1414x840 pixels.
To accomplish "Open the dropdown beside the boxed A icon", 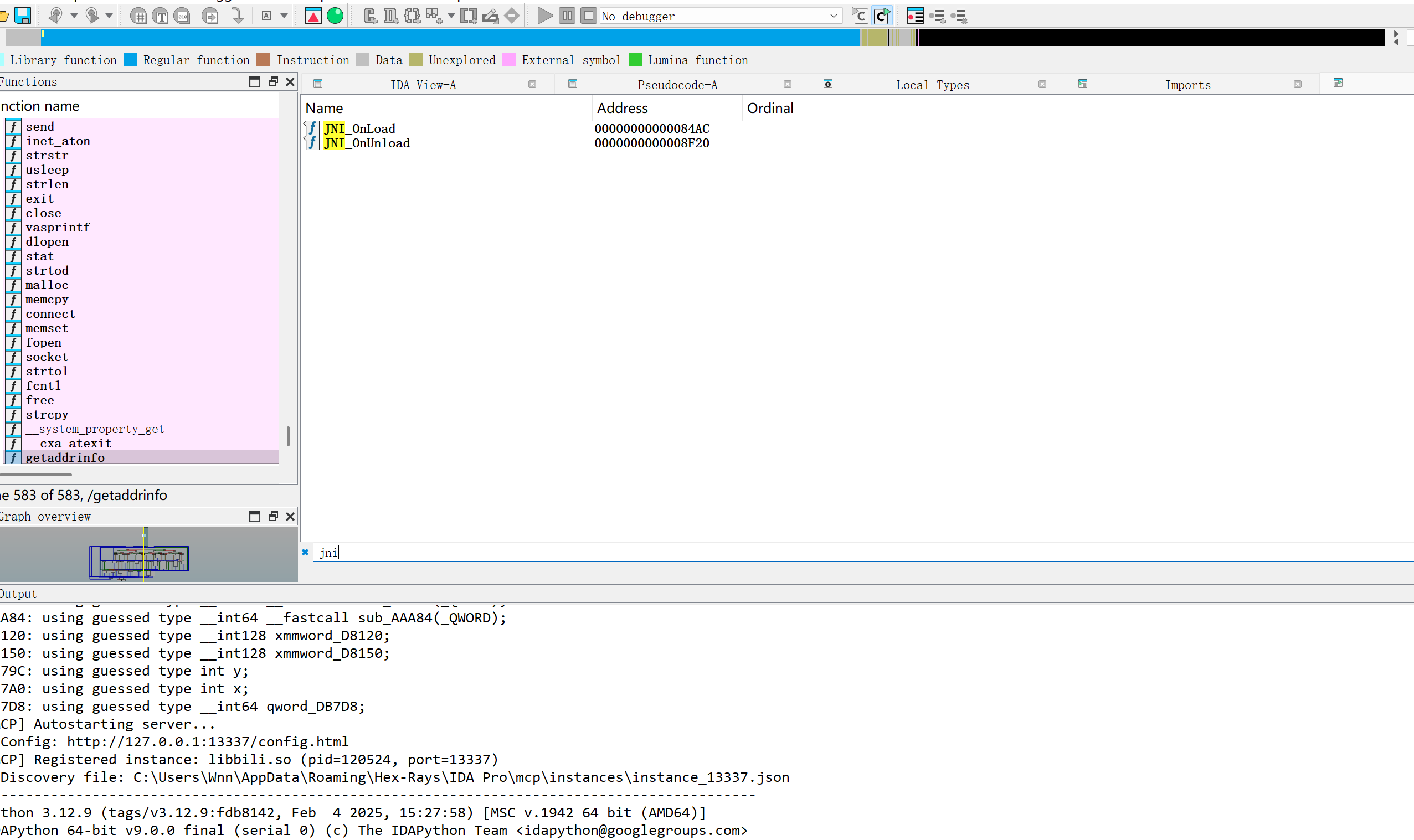I will pos(284,16).
